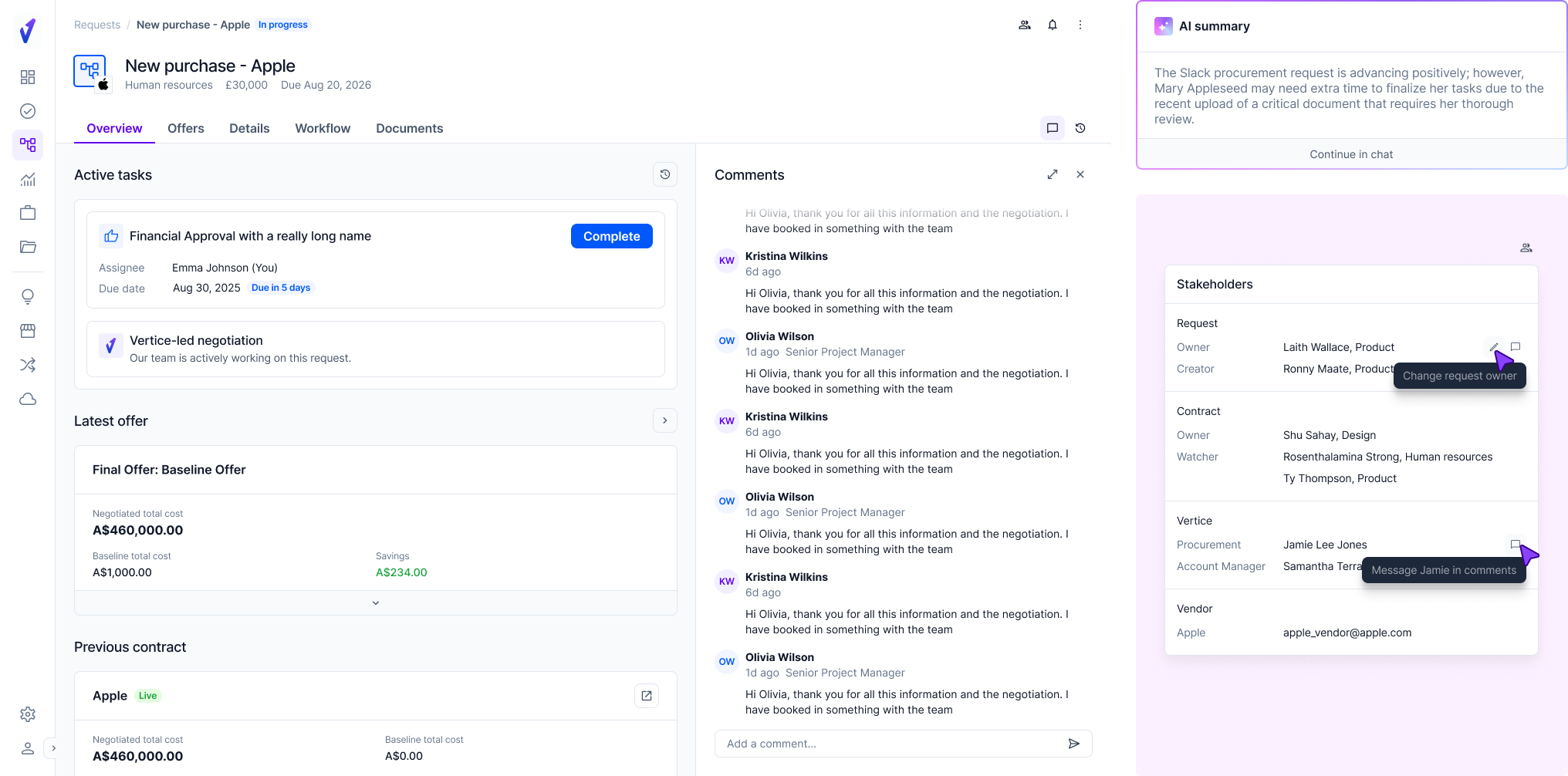Click the AI summary sparkle icon
This screenshot has height=776, width=1568.
(1164, 26)
